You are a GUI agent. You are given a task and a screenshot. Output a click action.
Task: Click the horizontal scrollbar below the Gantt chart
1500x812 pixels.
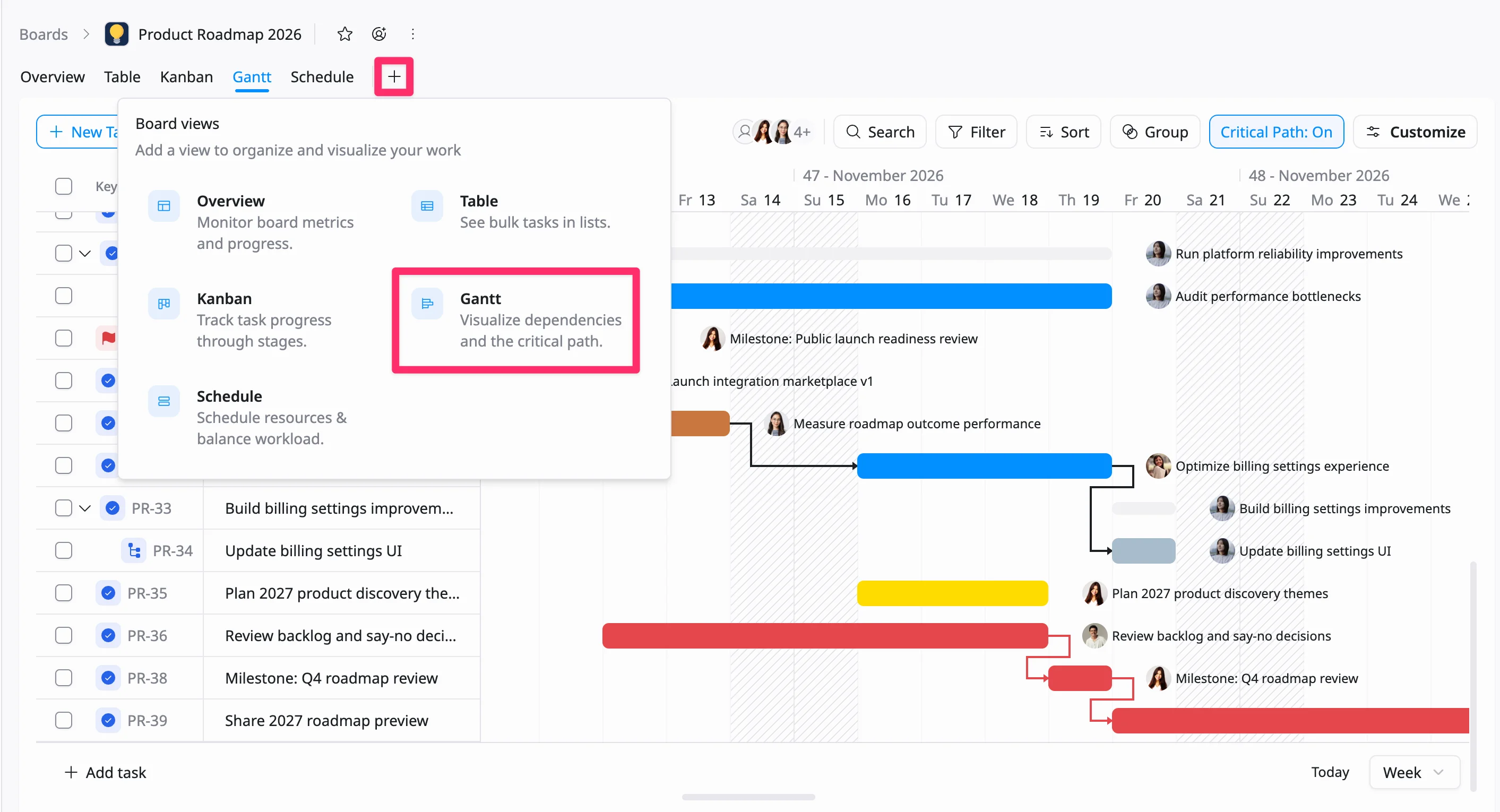point(748,797)
